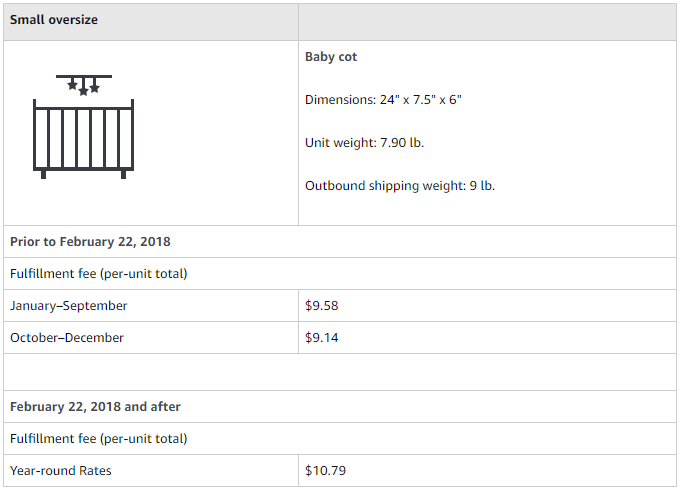Click the second Fulfillment fee (per-unit total) row

[340, 439]
